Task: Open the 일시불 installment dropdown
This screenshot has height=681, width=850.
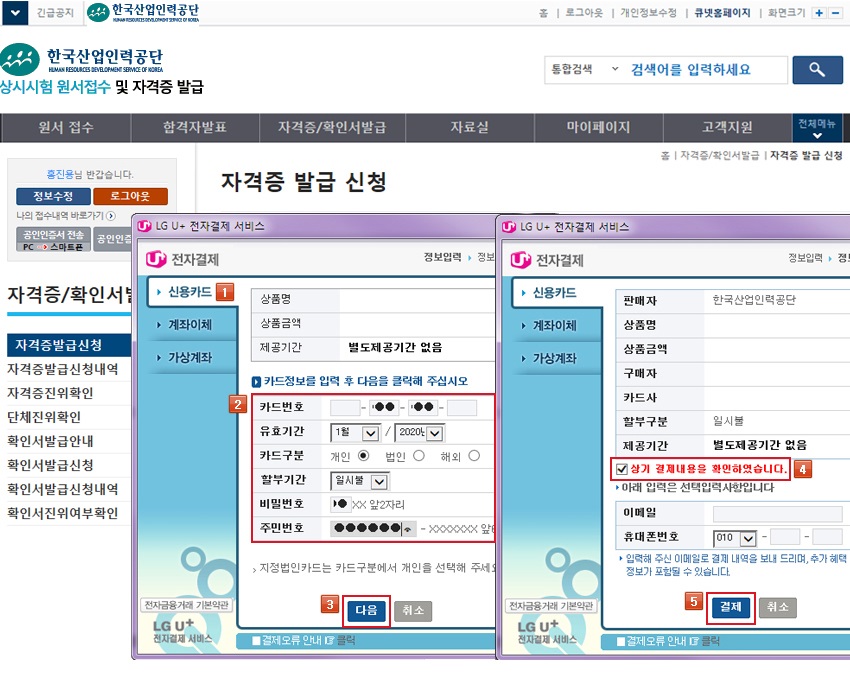Action: [359, 481]
